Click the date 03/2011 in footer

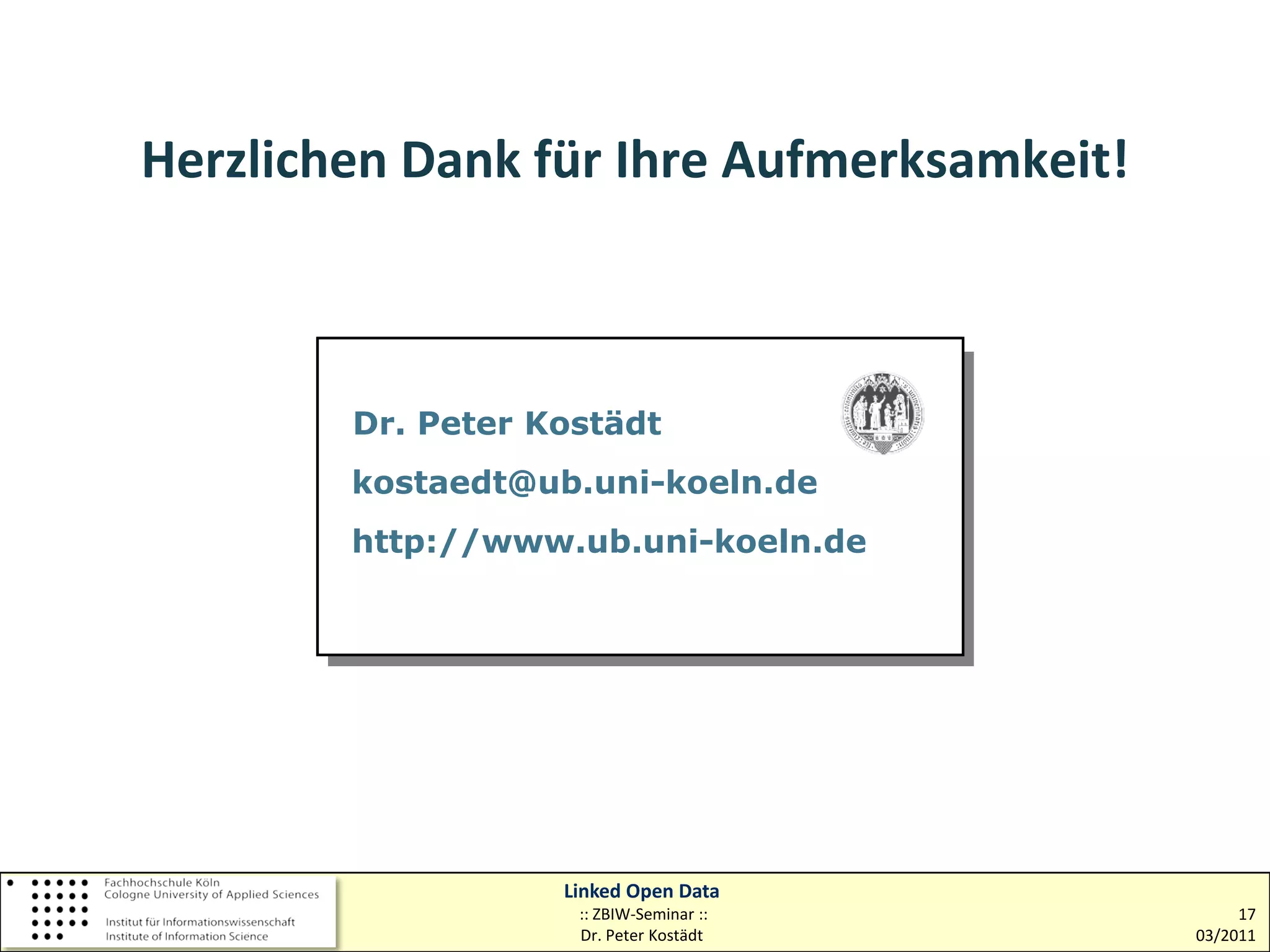pos(1225,935)
